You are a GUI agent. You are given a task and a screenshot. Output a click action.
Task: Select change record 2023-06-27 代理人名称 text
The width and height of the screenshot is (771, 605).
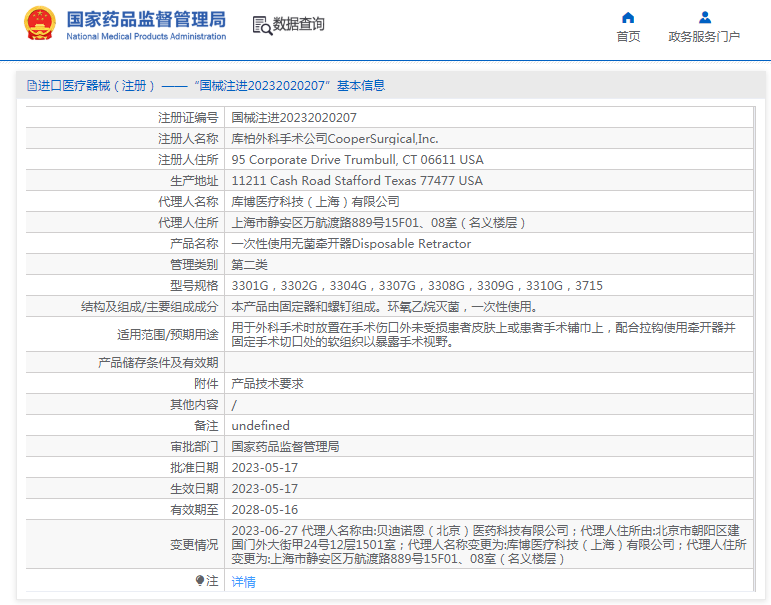coord(489,545)
